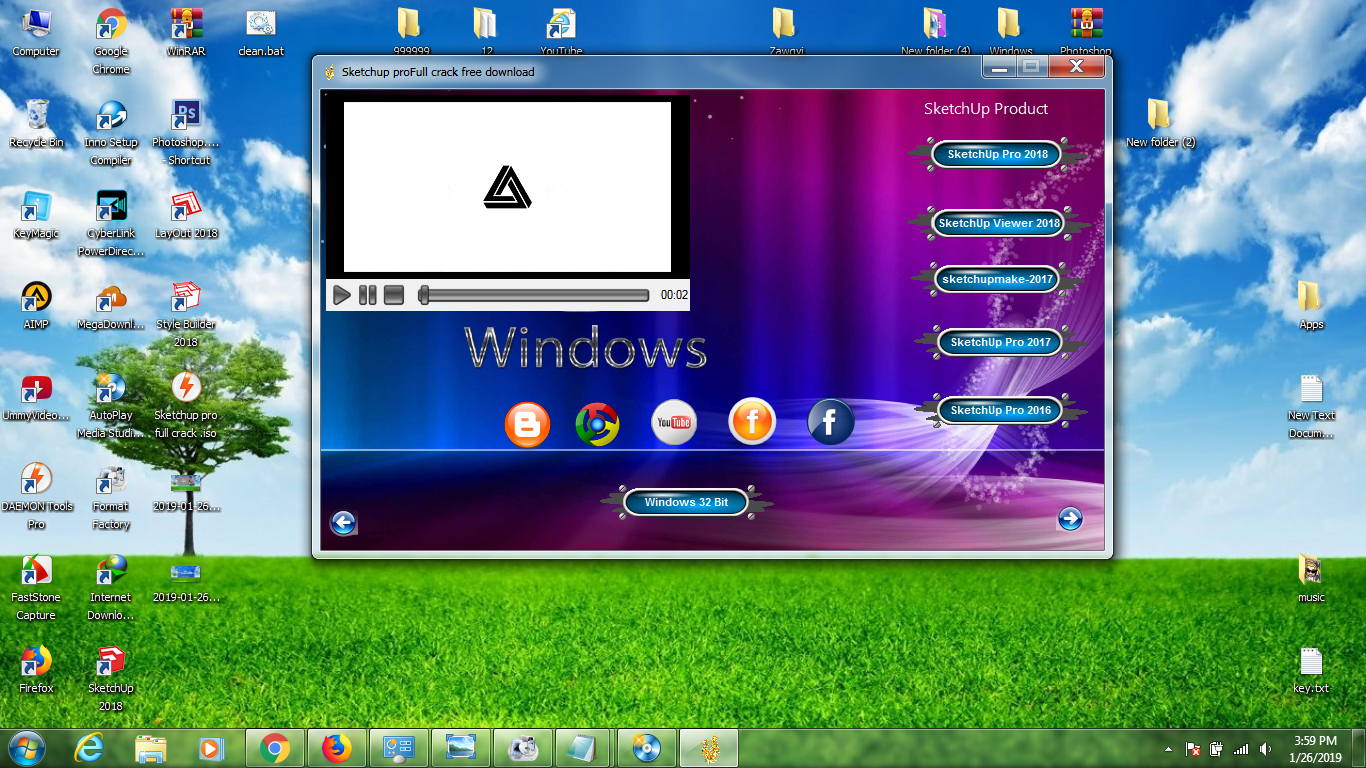Image resolution: width=1366 pixels, height=768 pixels.
Task: Click the orange f icon
Action: (752, 421)
